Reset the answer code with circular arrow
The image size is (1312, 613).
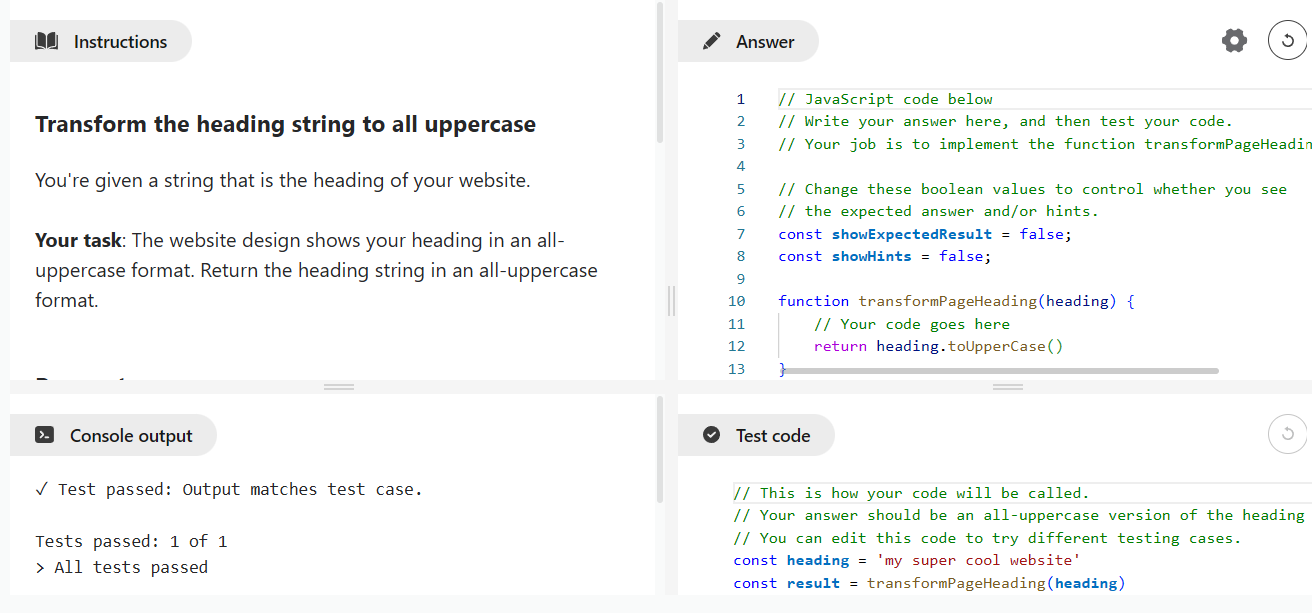pyautogui.click(x=1288, y=41)
